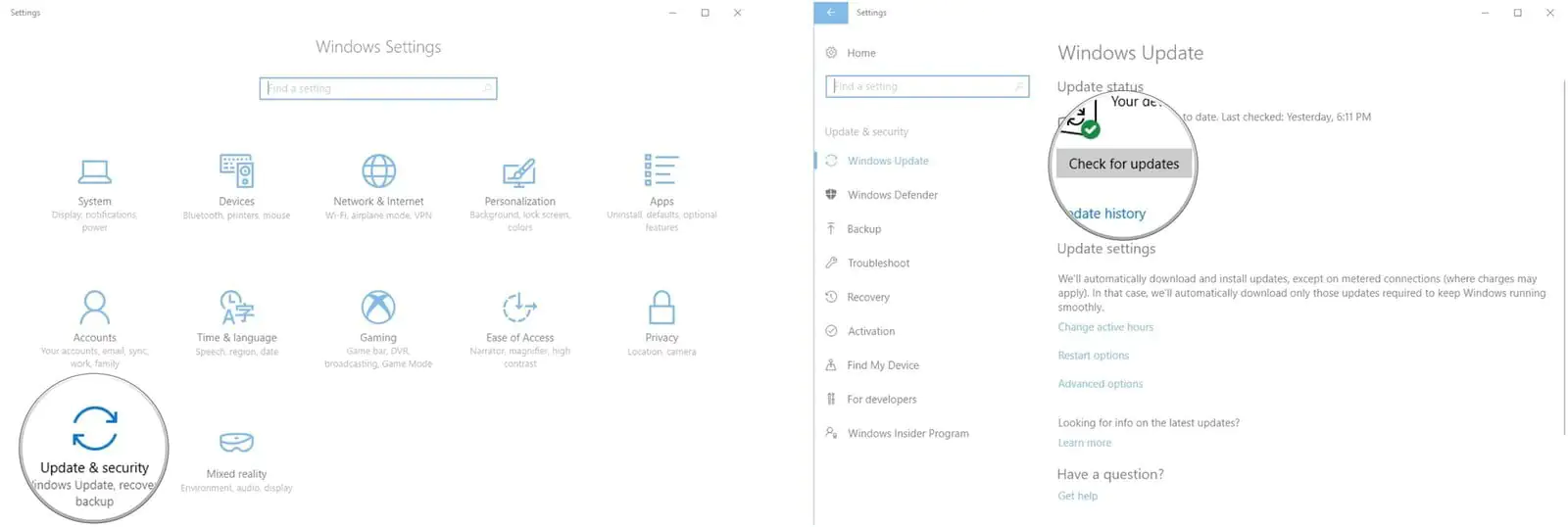Open the Time & language icon
This screenshot has height=527, width=1568.
pyautogui.click(x=236, y=308)
